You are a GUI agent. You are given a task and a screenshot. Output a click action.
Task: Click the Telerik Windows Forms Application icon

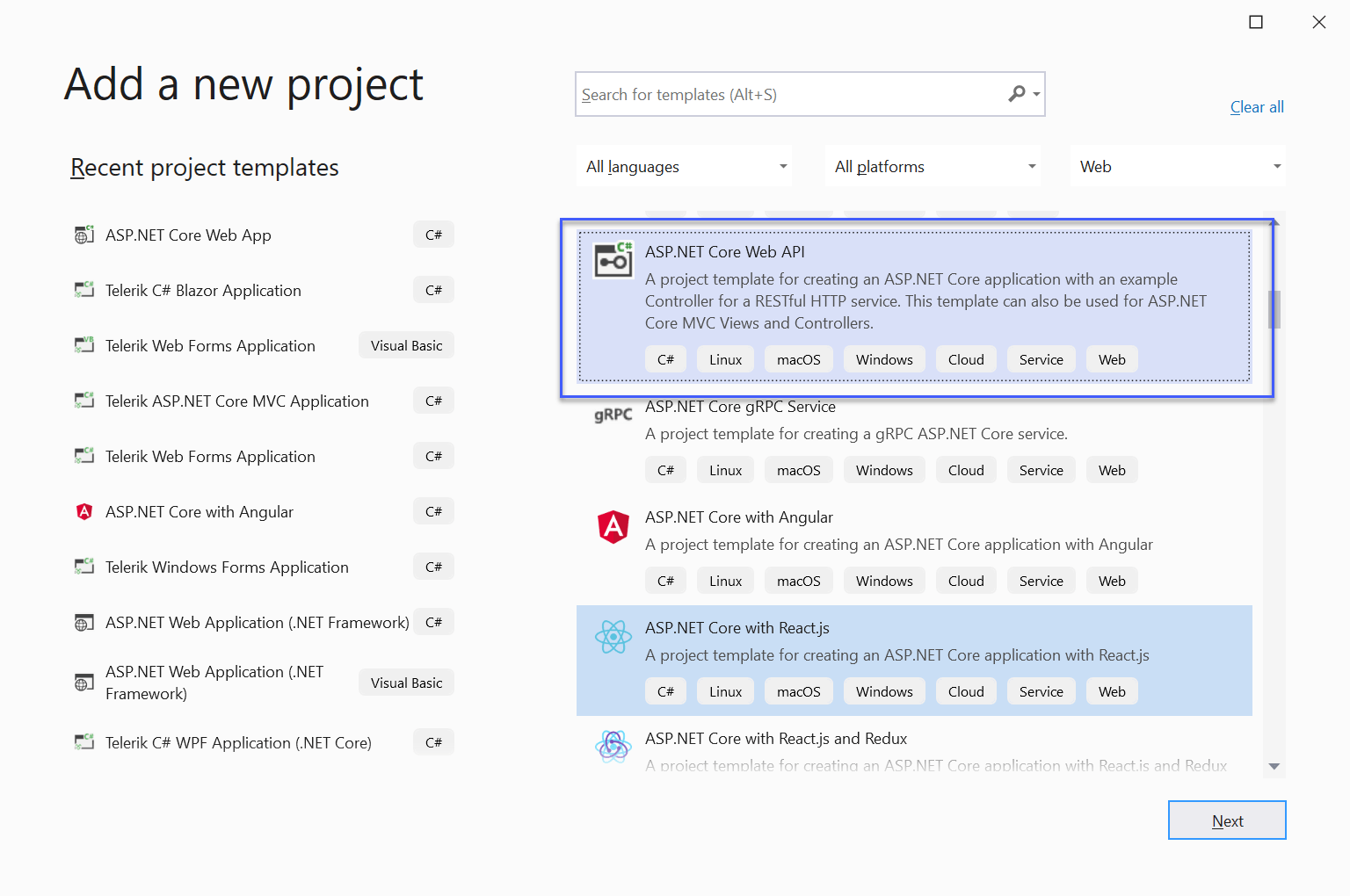point(83,566)
